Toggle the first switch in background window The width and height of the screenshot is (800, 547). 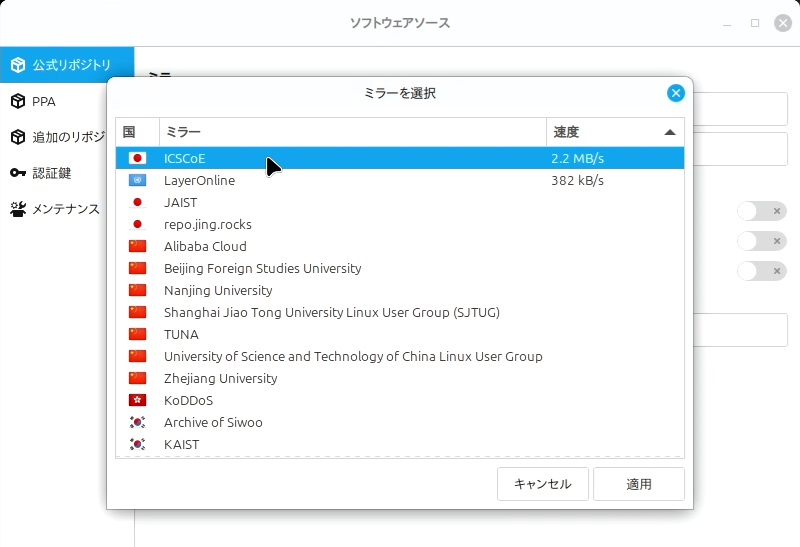(761, 211)
